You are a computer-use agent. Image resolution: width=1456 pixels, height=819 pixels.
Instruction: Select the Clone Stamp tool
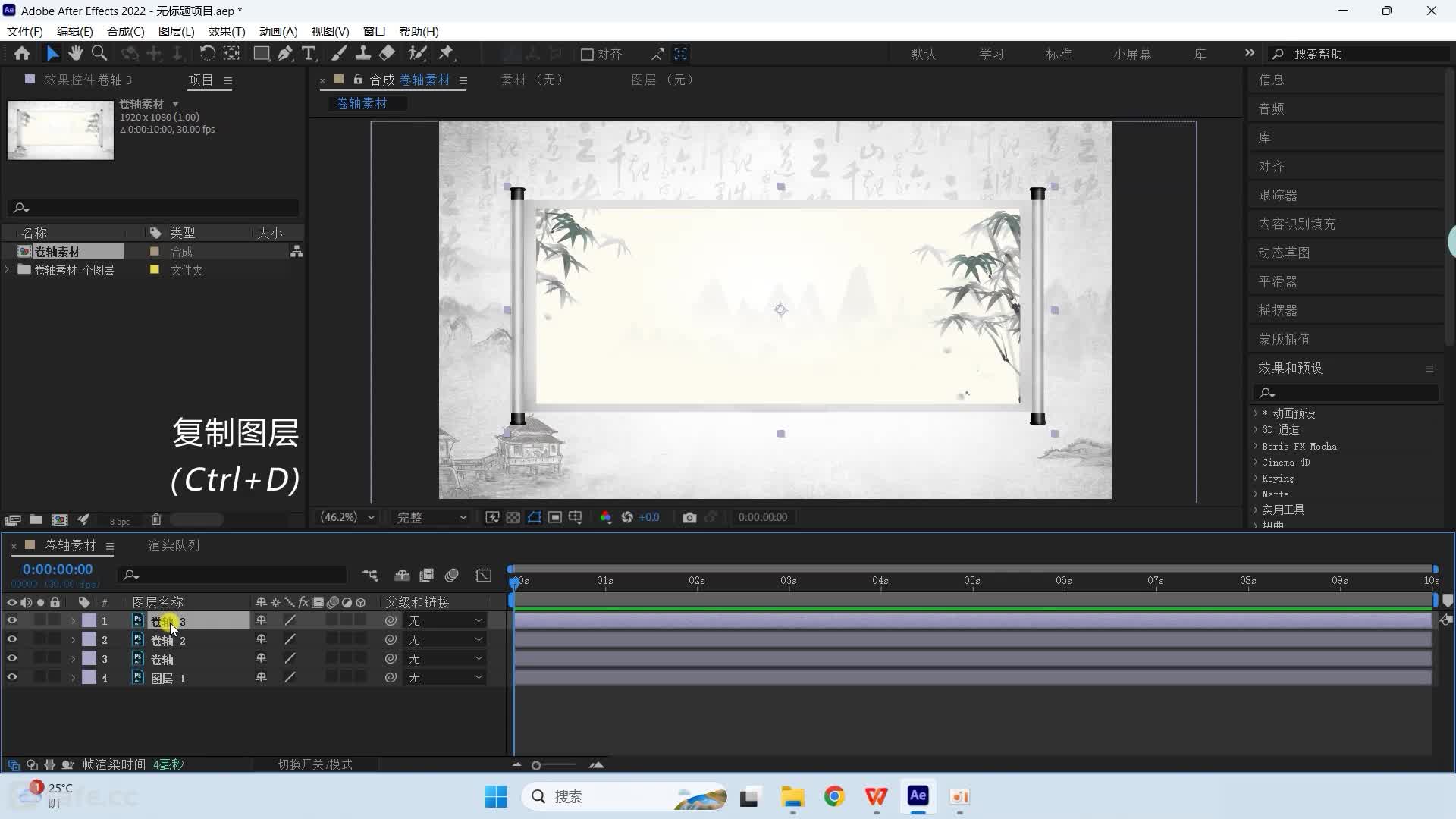[363, 53]
